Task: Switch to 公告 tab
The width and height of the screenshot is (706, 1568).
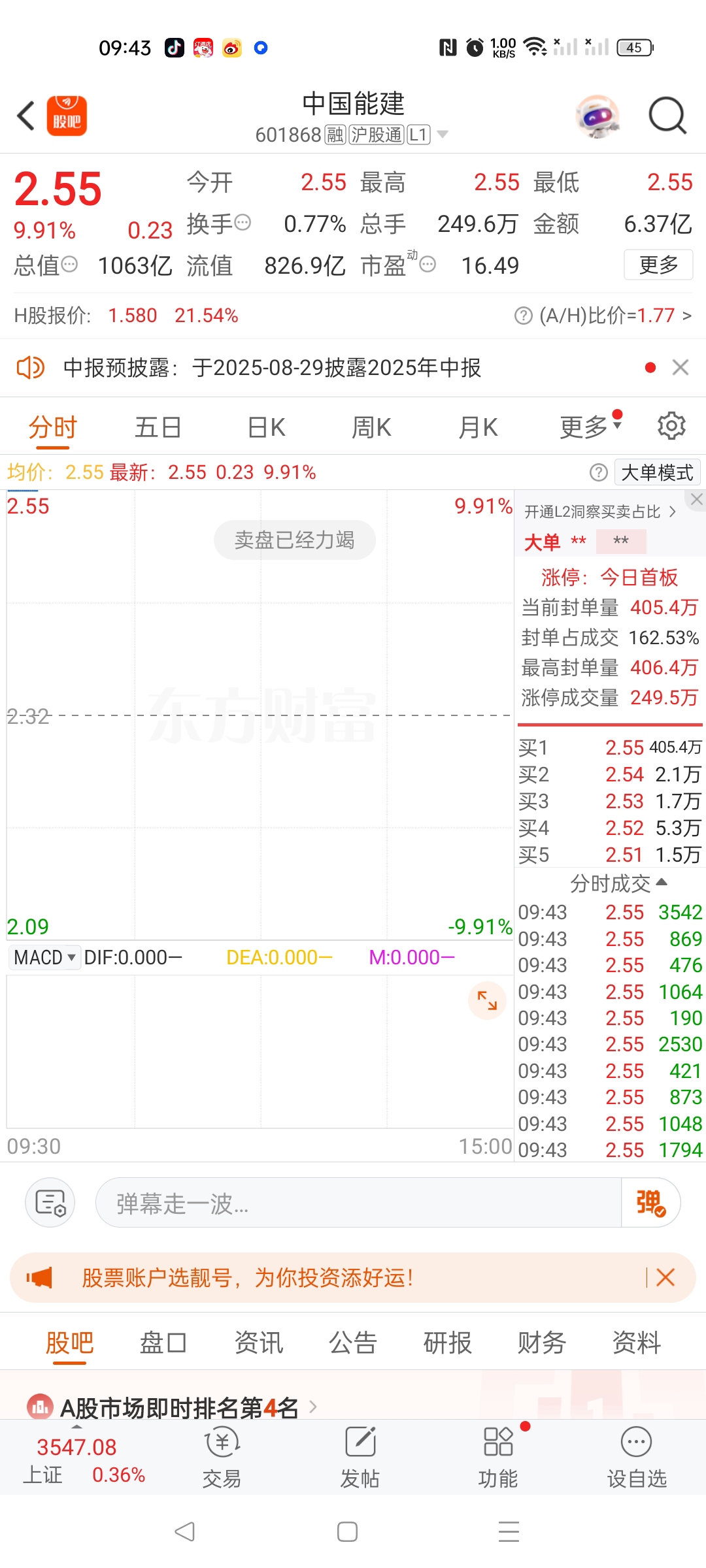Action: pyautogui.click(x=353, y=1343)
